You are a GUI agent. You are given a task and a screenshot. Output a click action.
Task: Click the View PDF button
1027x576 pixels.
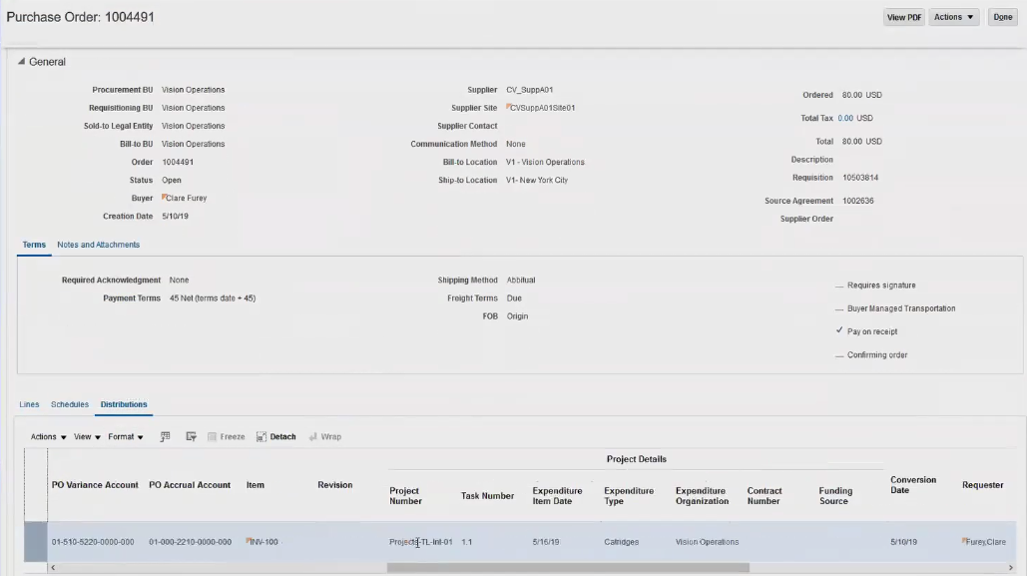(x=903, y=16)
